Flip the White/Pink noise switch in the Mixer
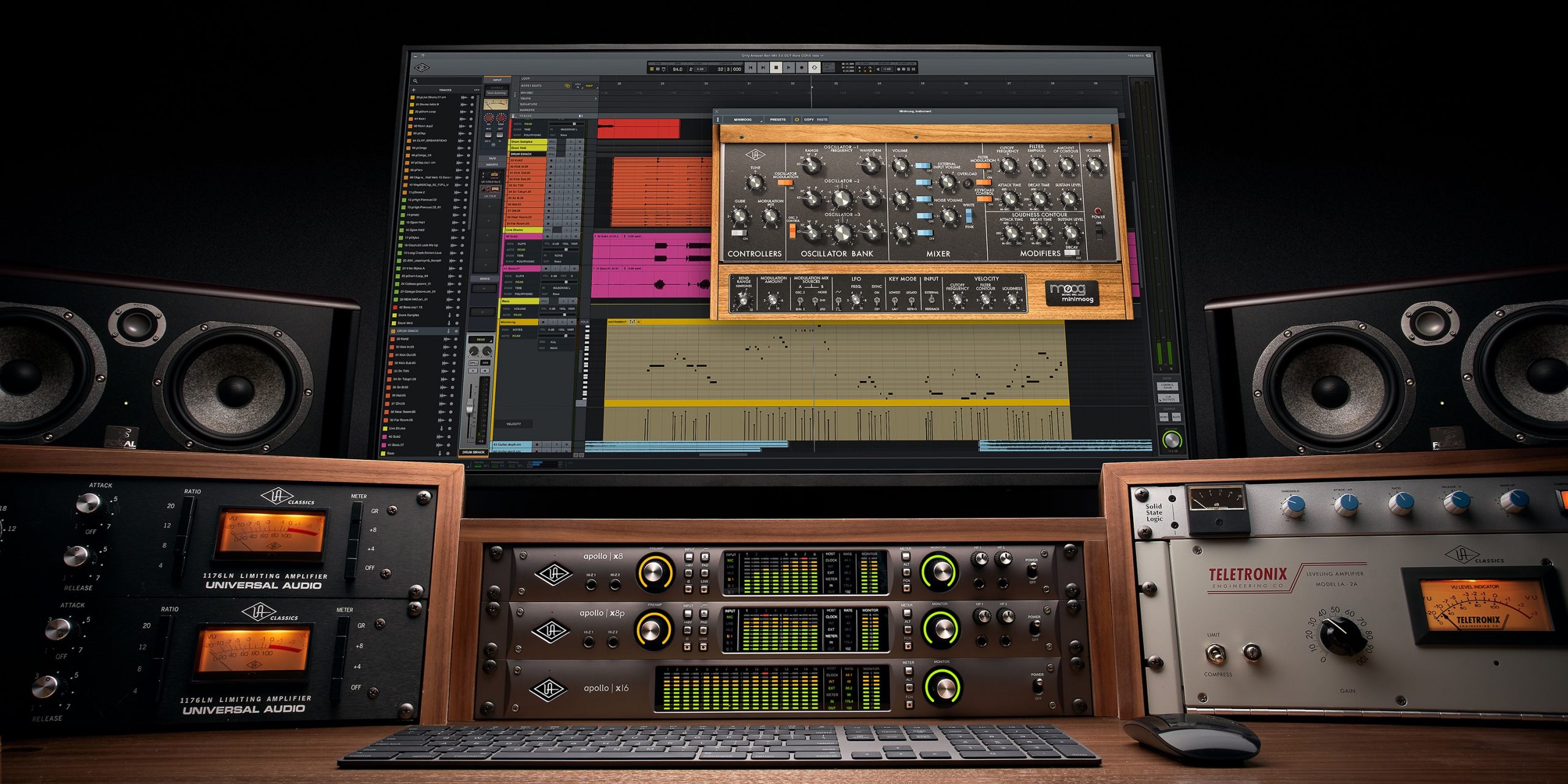 point(969,216)
